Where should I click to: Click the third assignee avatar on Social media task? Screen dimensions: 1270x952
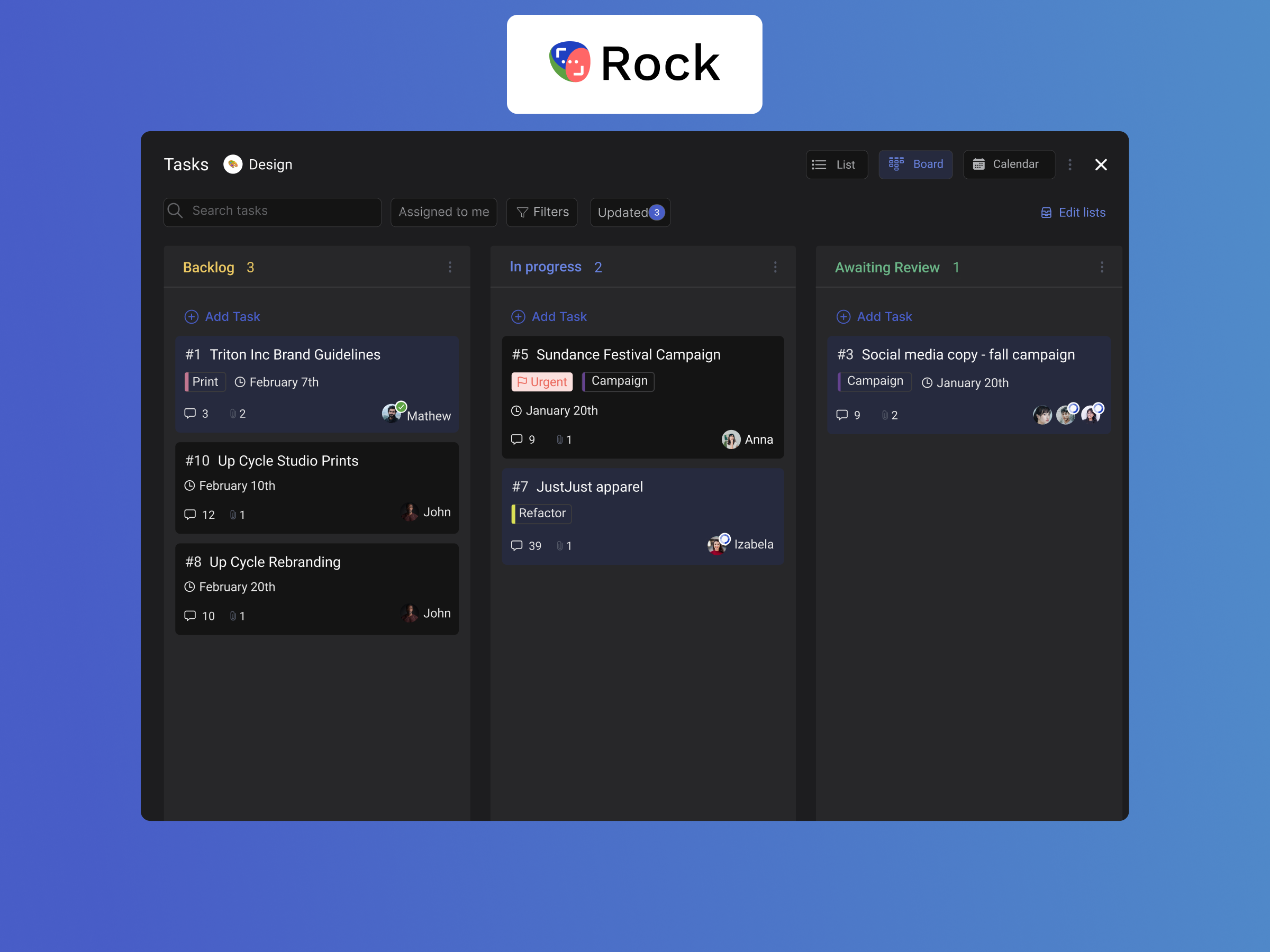(1091, 414)
